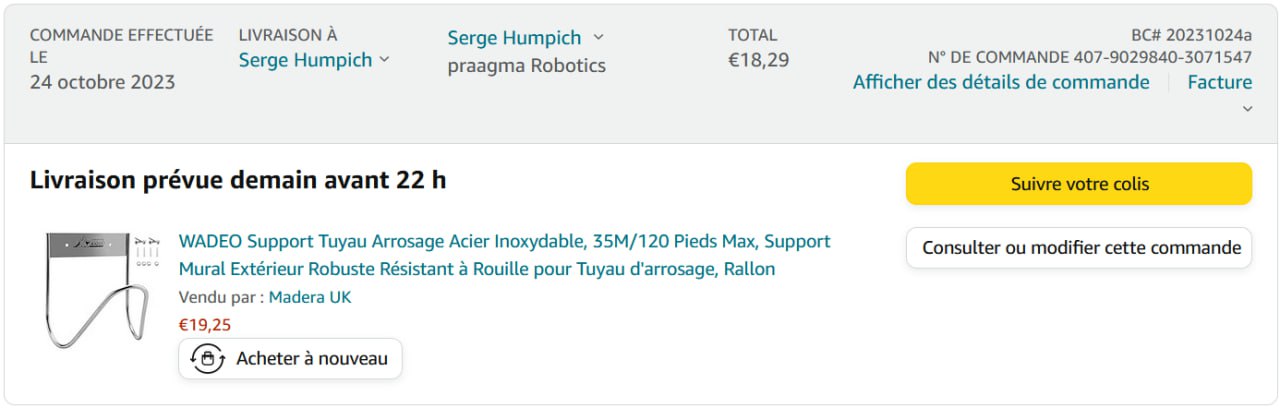Click the circular arrows buy-again icon

click(207, 358)
